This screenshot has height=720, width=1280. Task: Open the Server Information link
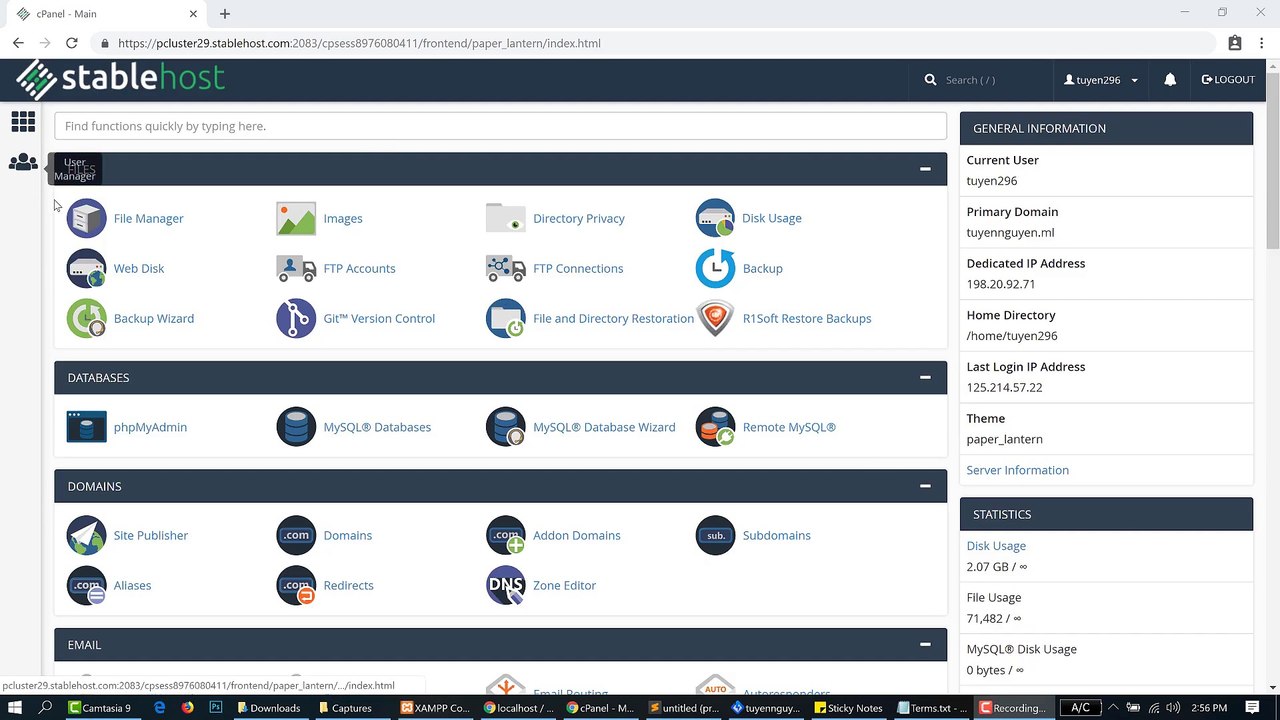tap(1017, 470)
